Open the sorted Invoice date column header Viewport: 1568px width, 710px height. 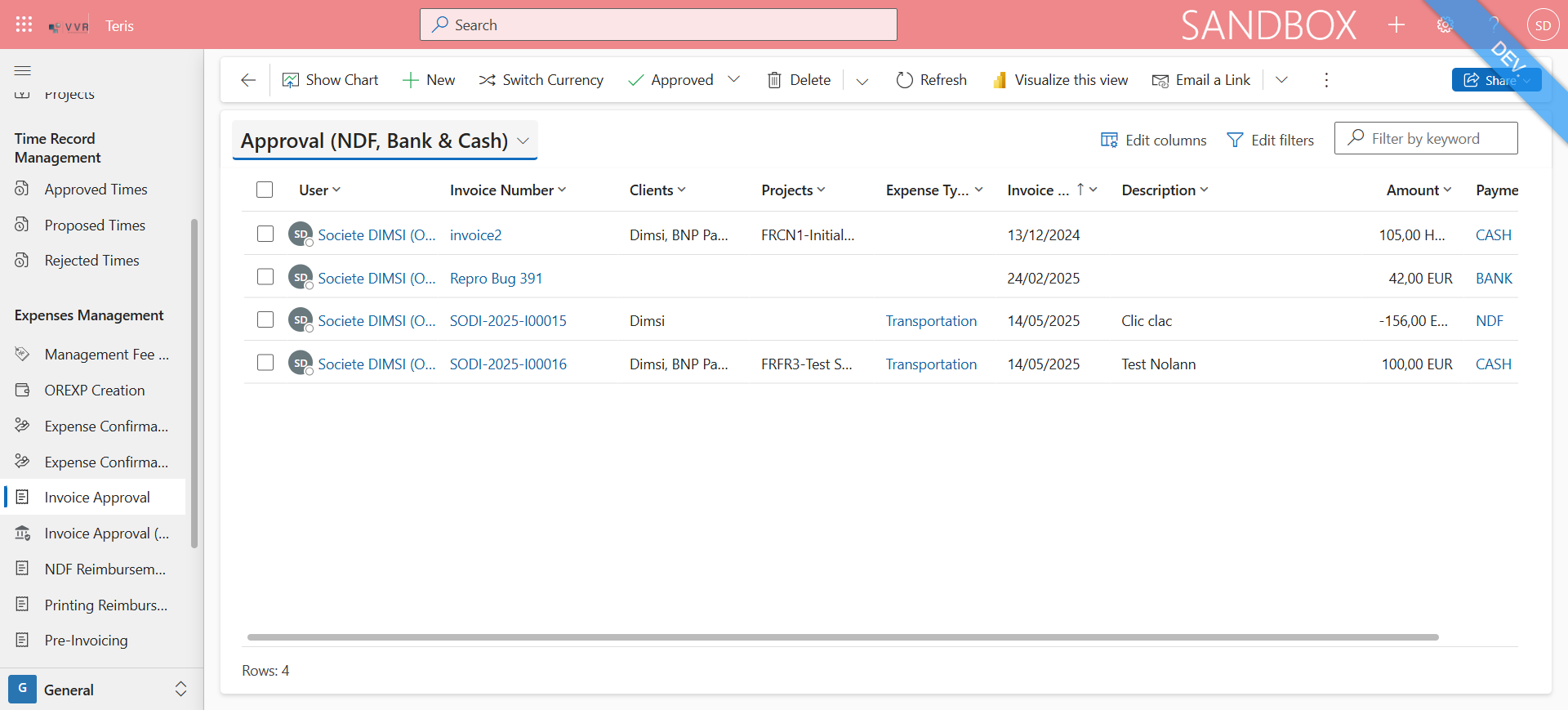click(x=1052, y=190)
